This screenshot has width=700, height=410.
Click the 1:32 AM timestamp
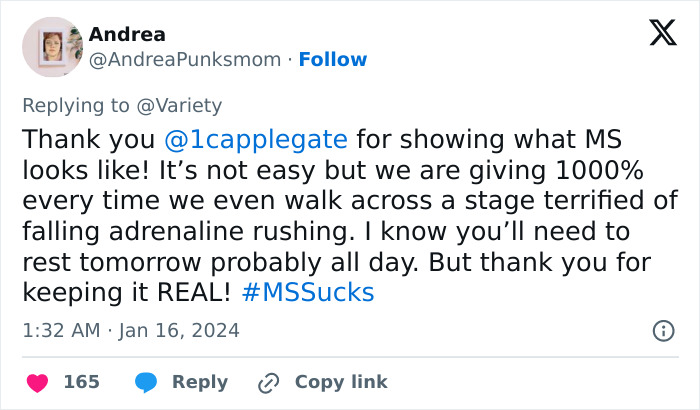pyautogui.click(x=59, y=330)
